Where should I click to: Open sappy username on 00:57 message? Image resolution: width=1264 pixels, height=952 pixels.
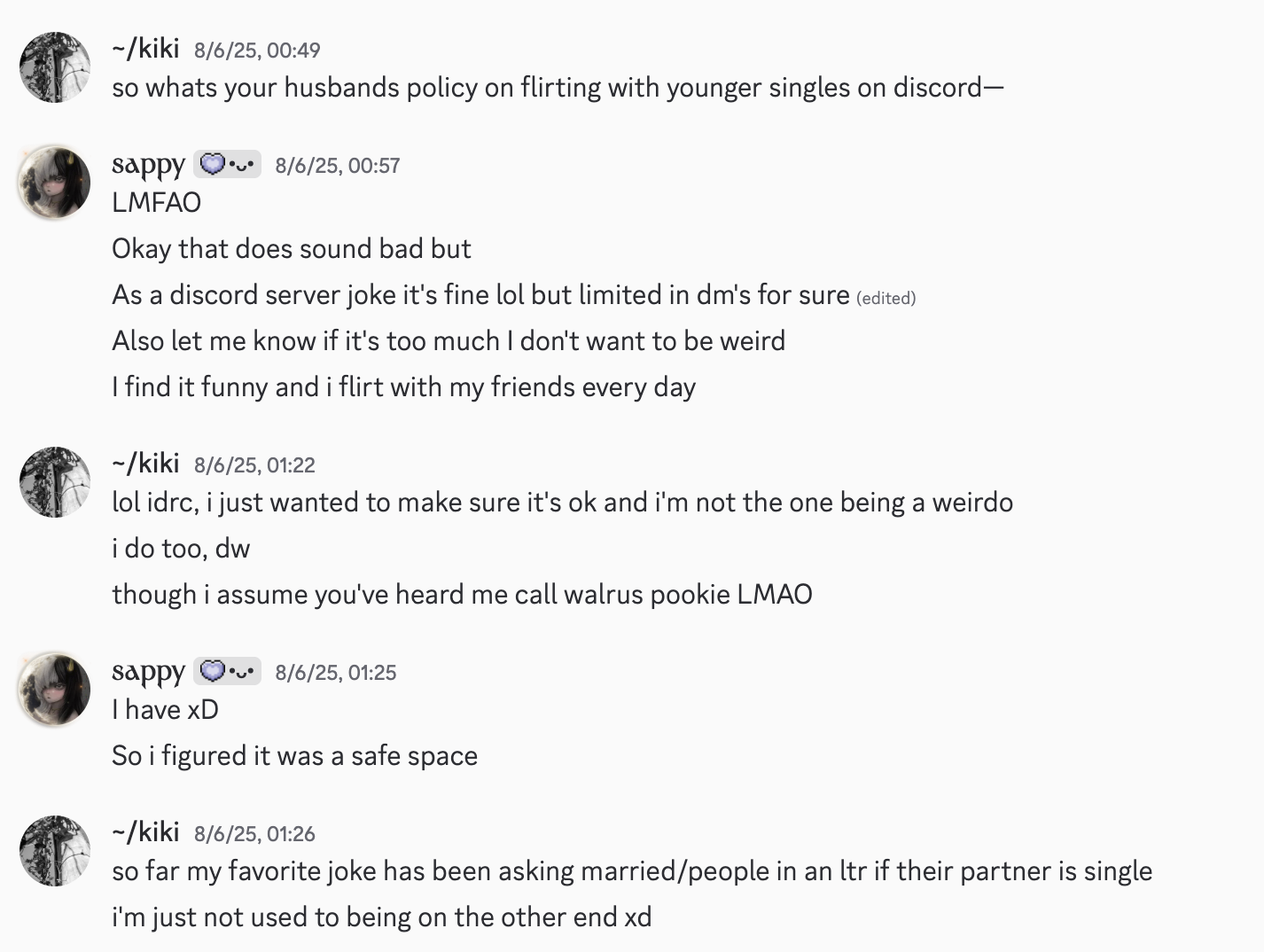148,165
